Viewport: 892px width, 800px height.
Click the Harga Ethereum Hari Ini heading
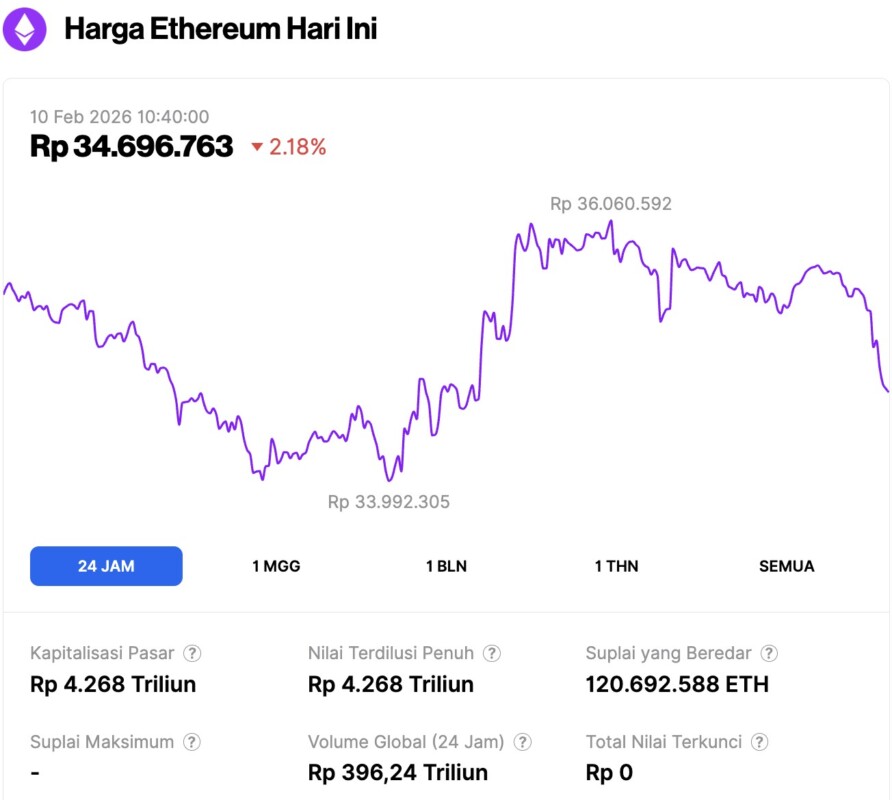pyautogui.click(x=220, y=29)
